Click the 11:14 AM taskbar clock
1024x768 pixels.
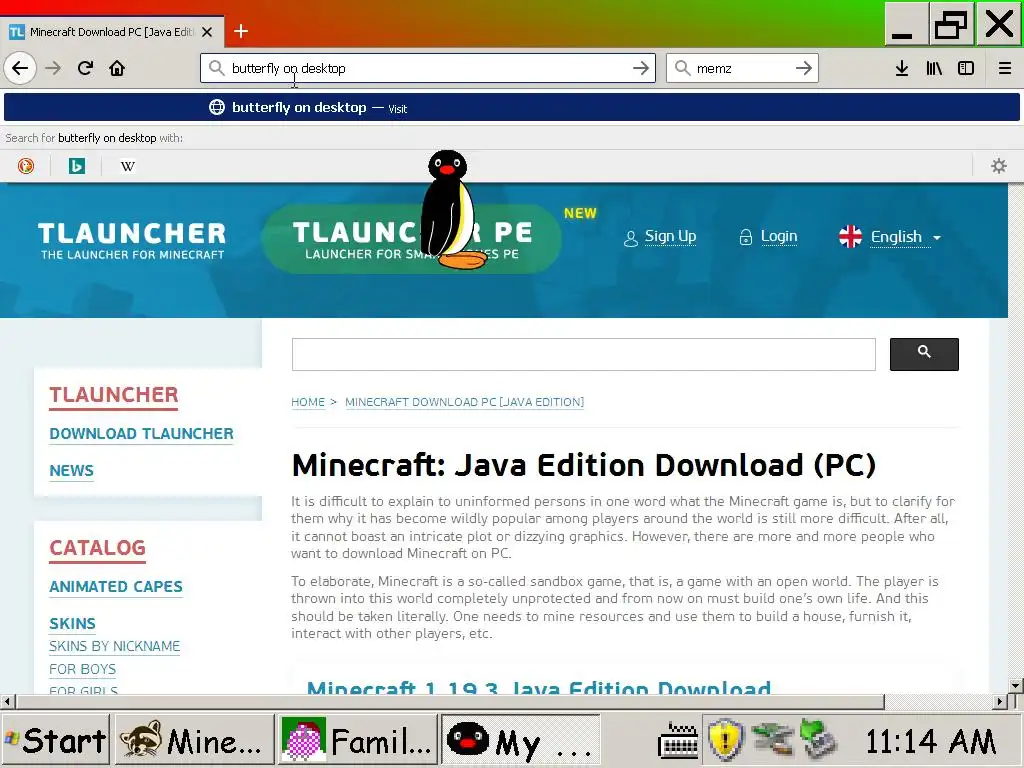930,741
